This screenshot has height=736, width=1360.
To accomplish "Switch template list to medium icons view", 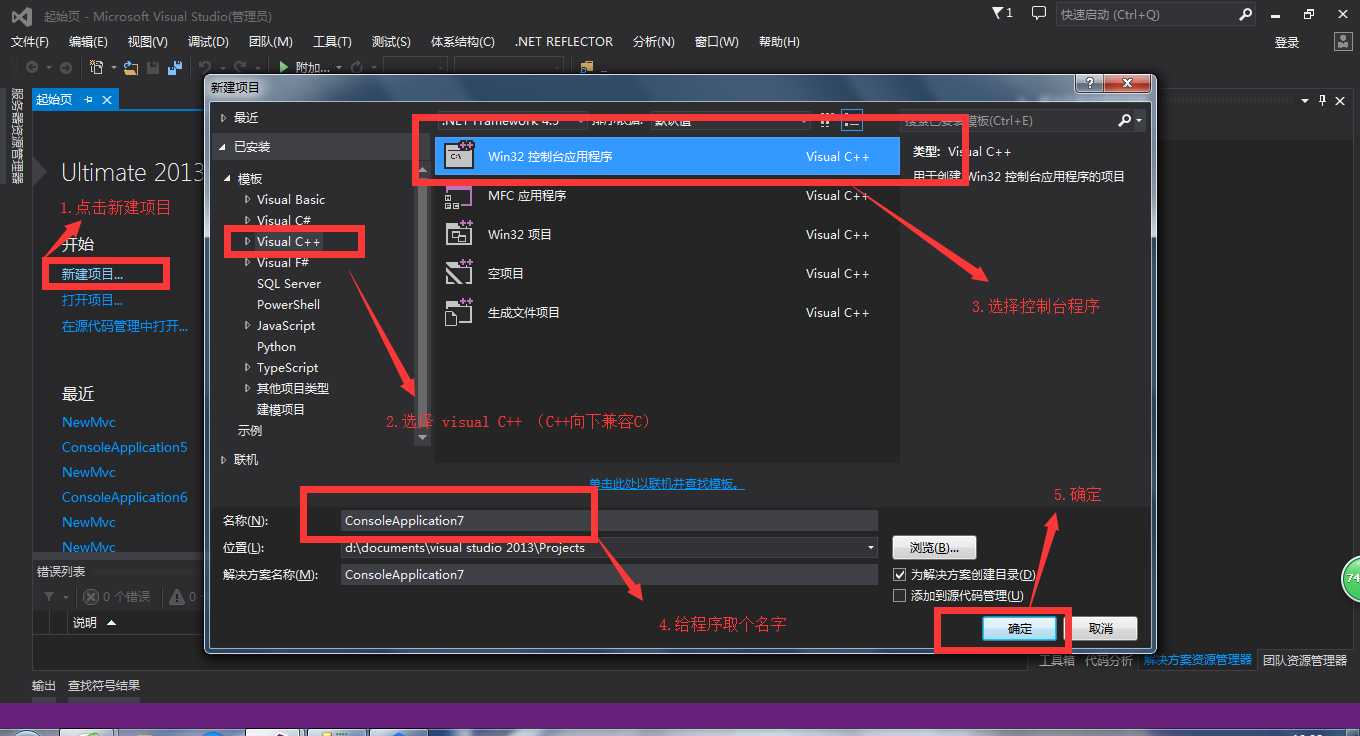I will click(851, 120).
